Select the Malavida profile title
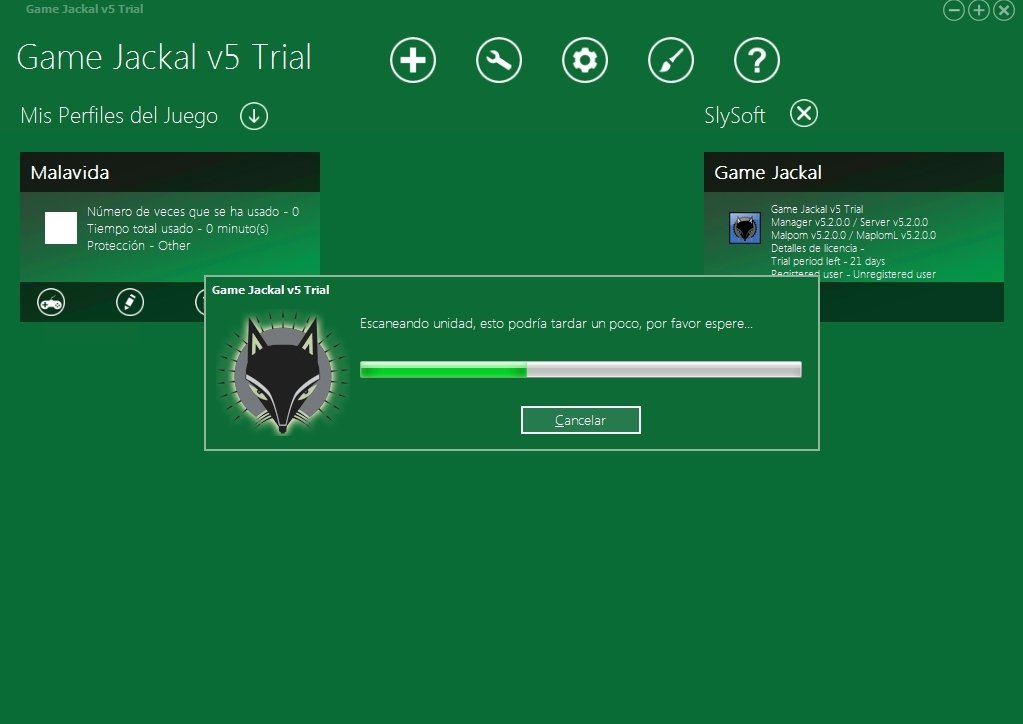Image resolution: width=1023 pixels, height=724 pixels. (70, 172)
